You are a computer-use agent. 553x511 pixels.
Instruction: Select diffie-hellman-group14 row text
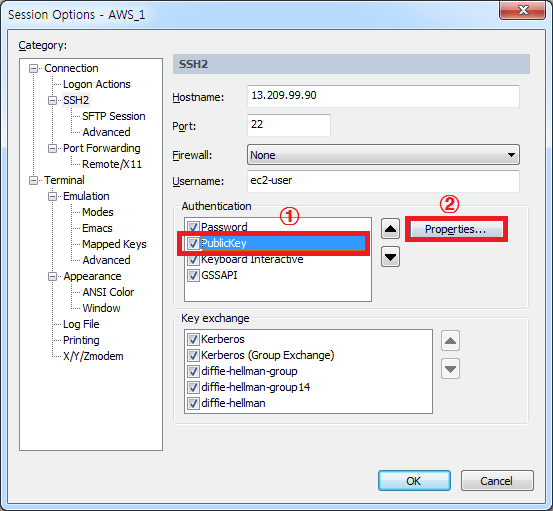tap(255, 387)
